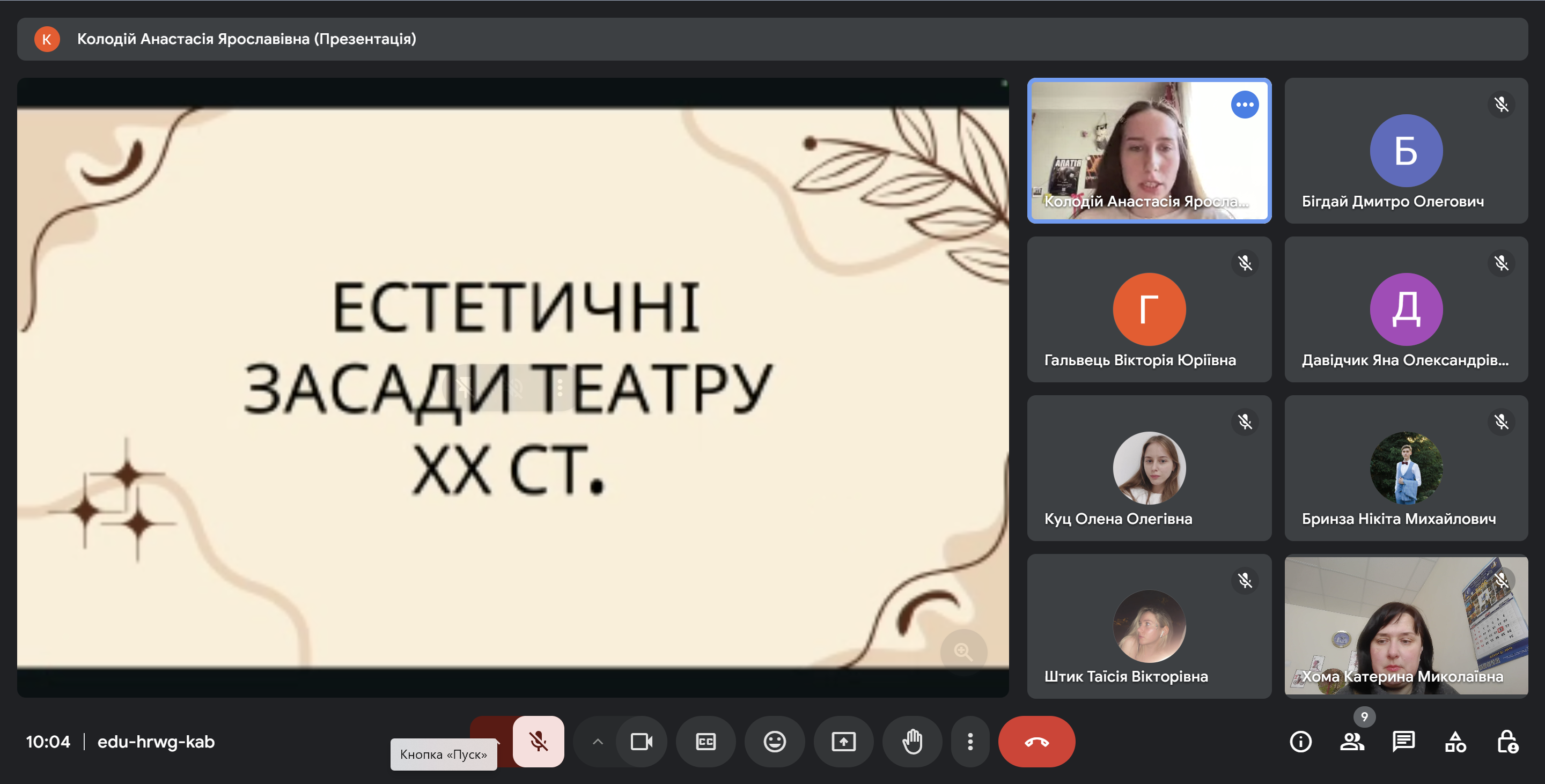Open meeting details info icon

[x=1300, y=742]
